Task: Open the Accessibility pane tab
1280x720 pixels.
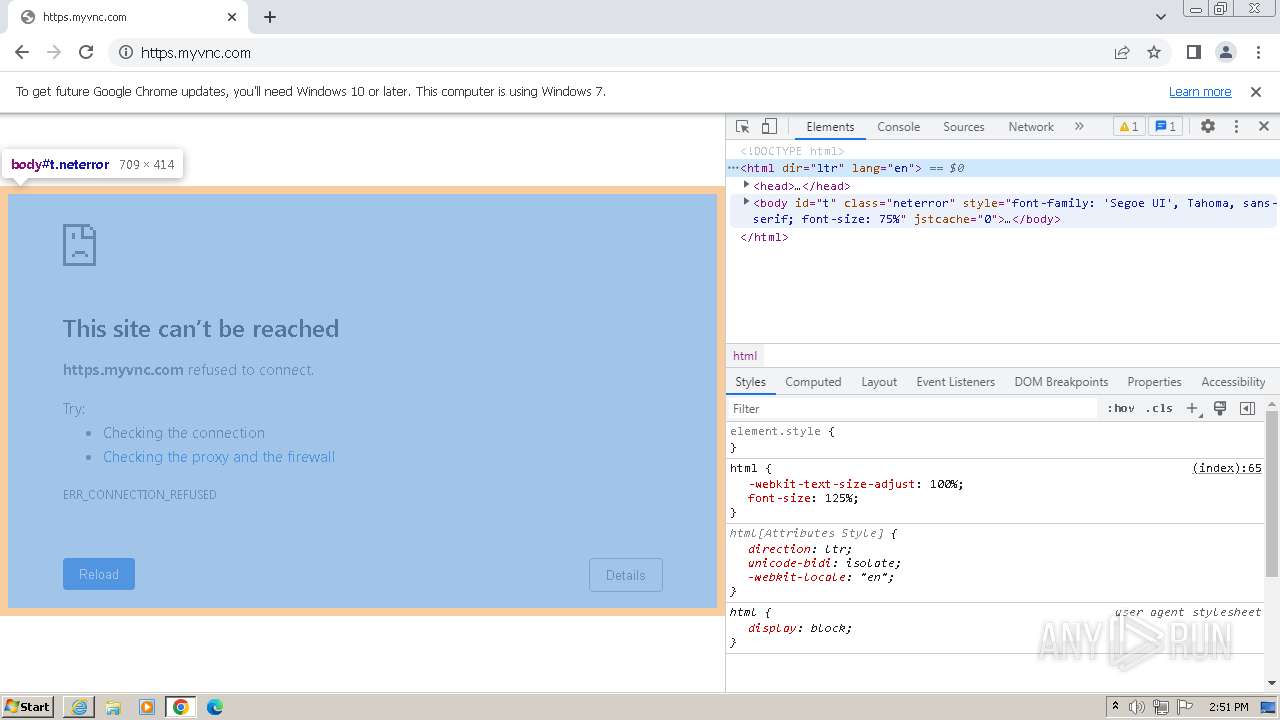Action: click(1233, 382)
